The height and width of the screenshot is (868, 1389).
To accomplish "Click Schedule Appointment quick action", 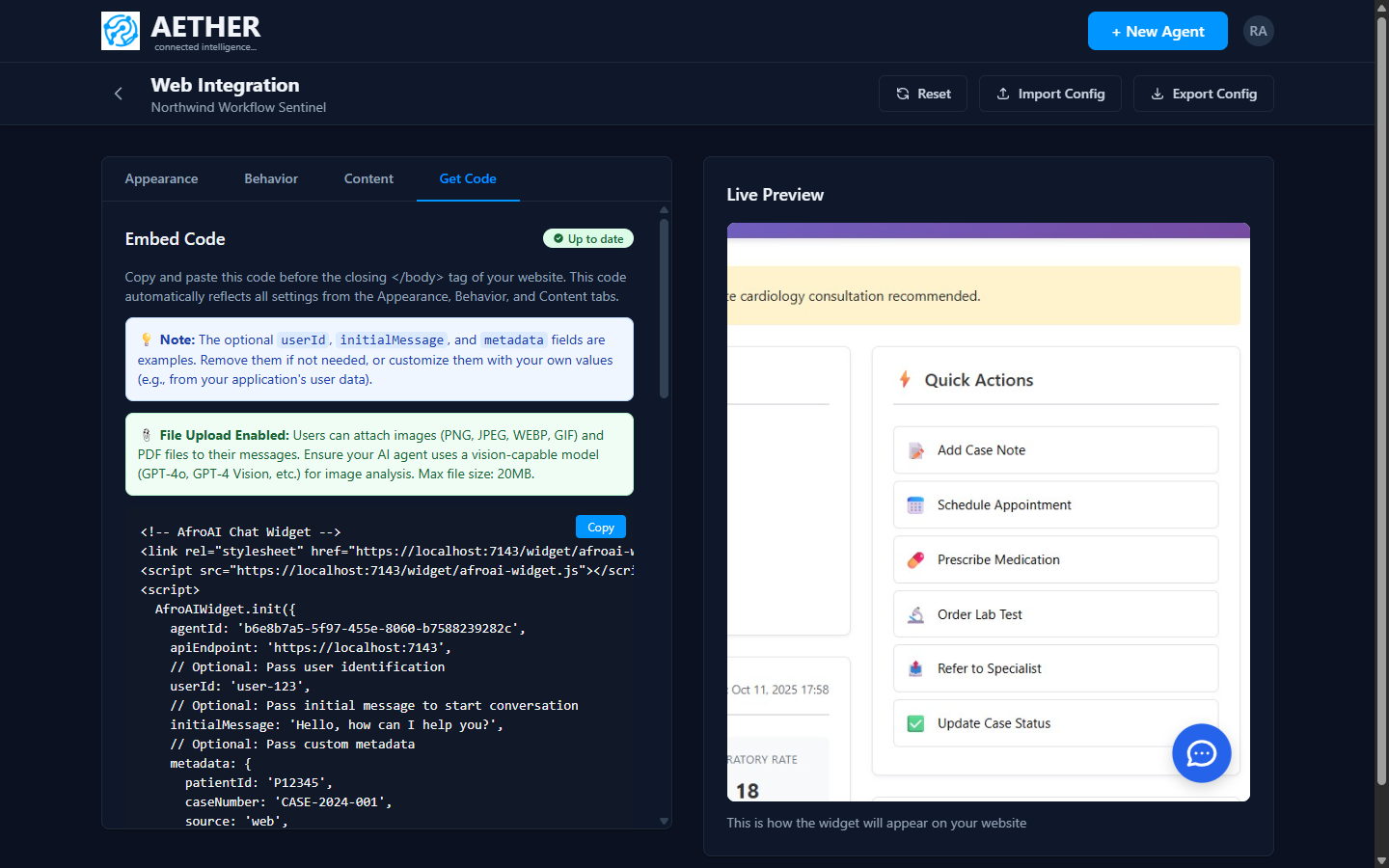I will [1055, 505].
